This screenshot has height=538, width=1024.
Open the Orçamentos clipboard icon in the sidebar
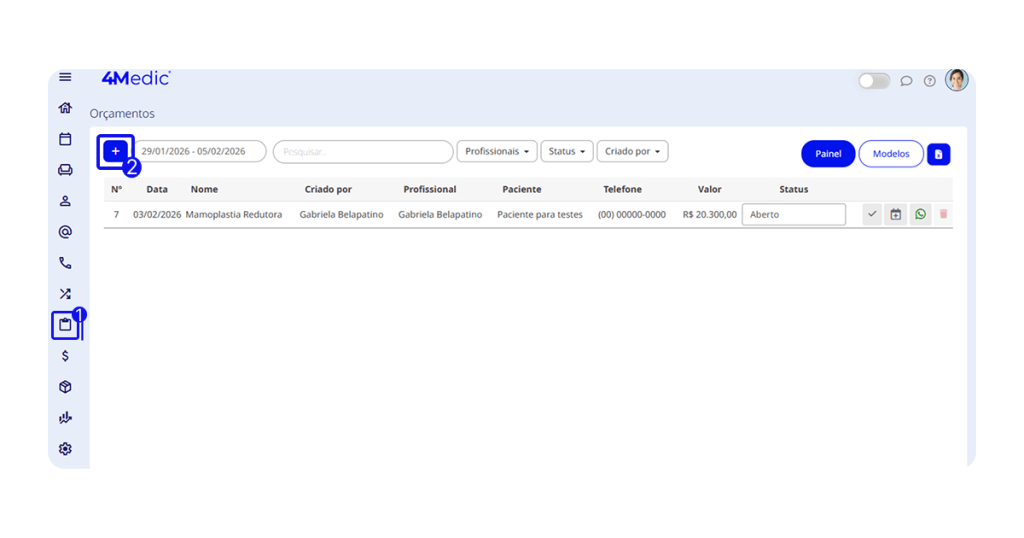point(65,325)
